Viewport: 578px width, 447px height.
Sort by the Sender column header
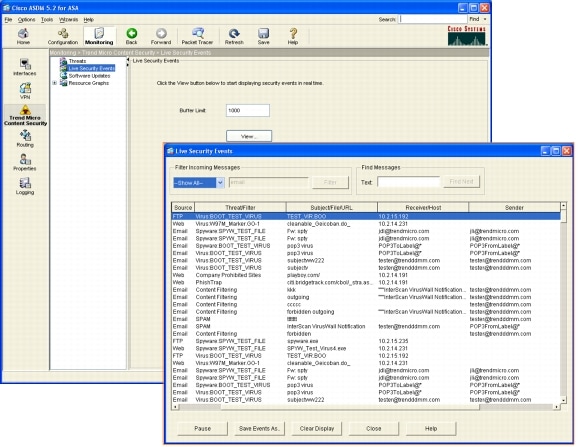click(x=514, y=207)
